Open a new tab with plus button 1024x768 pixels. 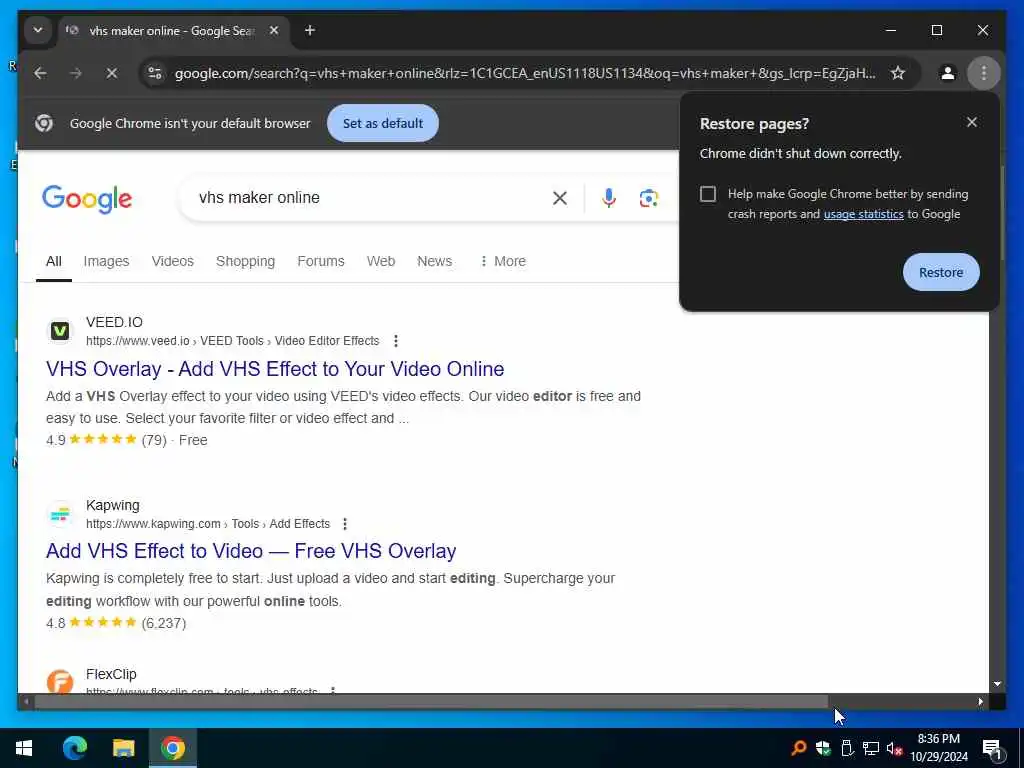(x=310, y=30)
